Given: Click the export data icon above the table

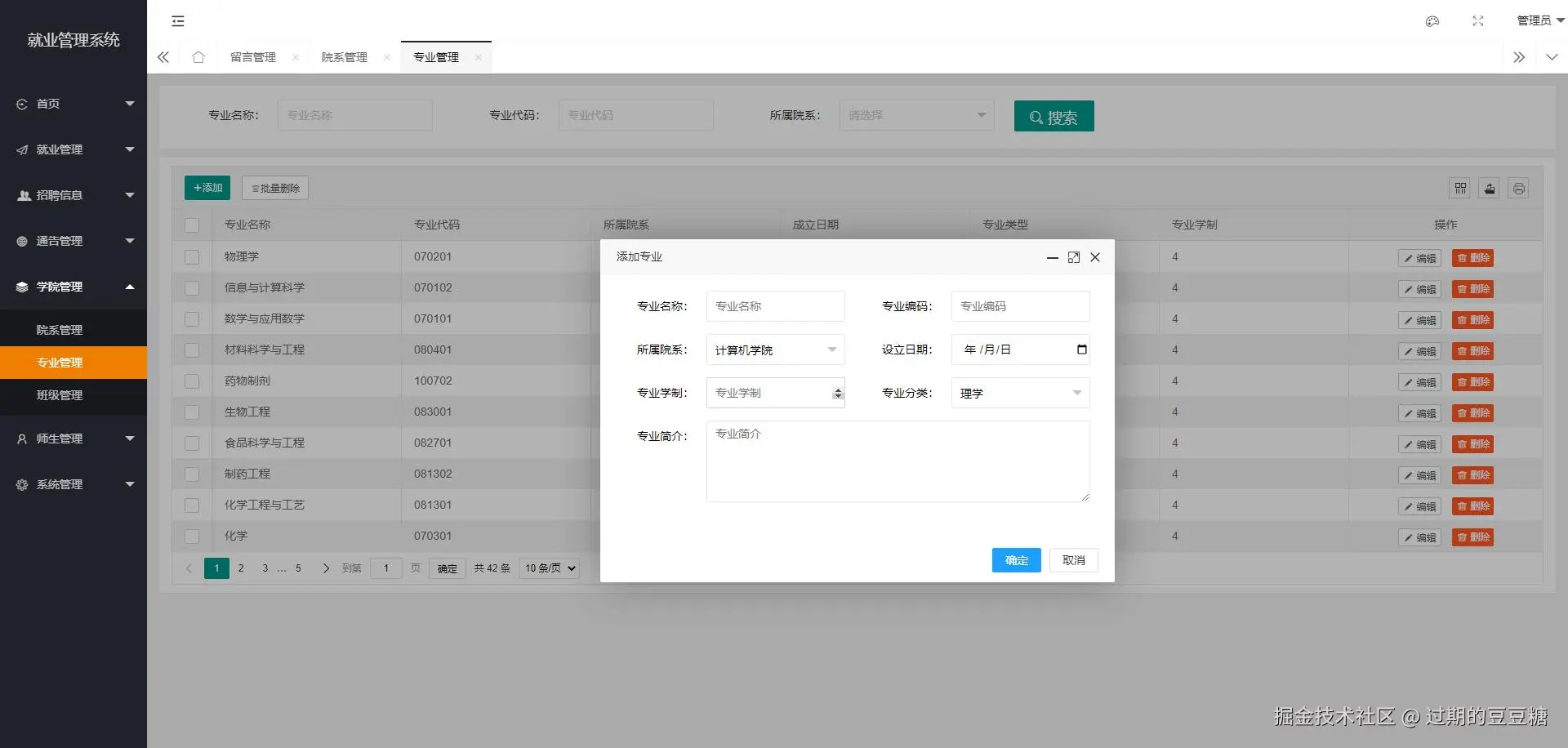Looking at the screenshot, I should point(1490,188).
